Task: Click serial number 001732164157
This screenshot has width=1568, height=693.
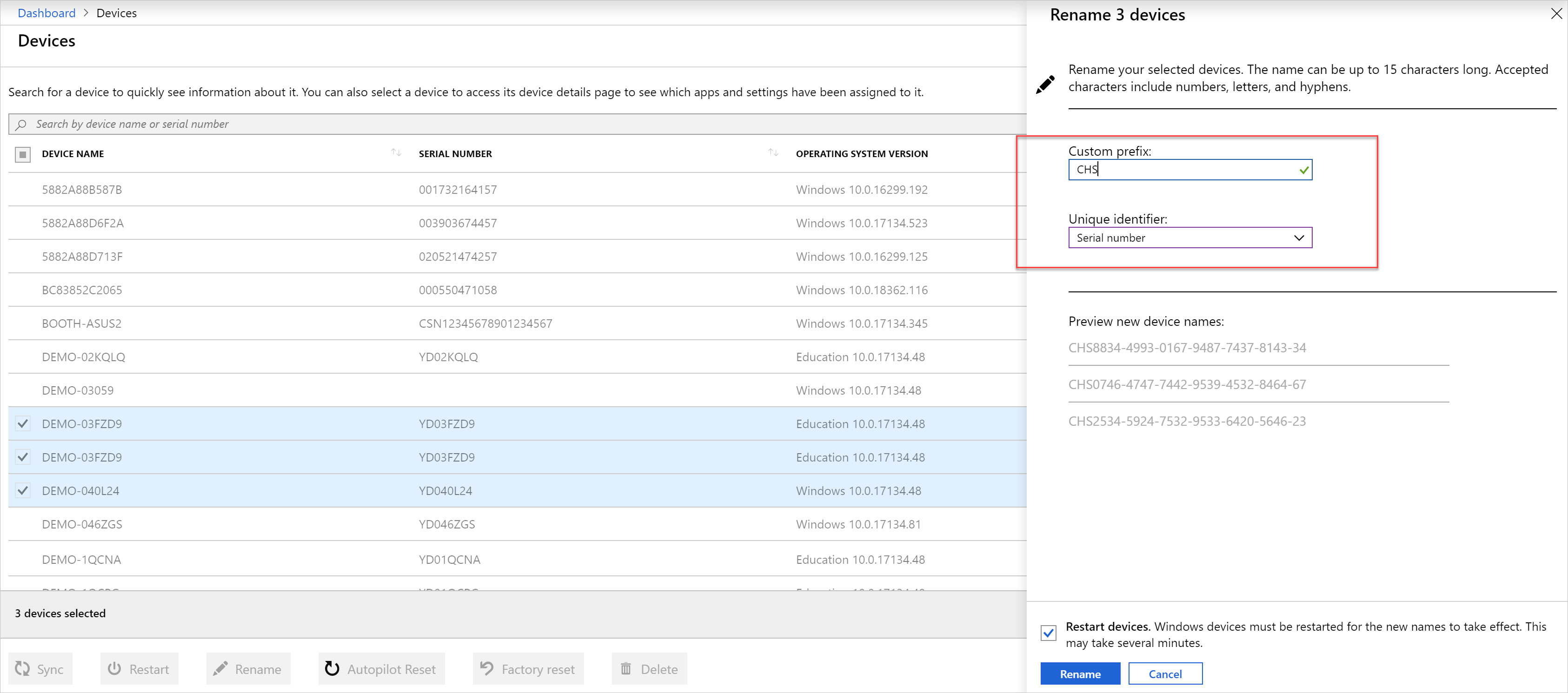Action: (x=458, y=190)
